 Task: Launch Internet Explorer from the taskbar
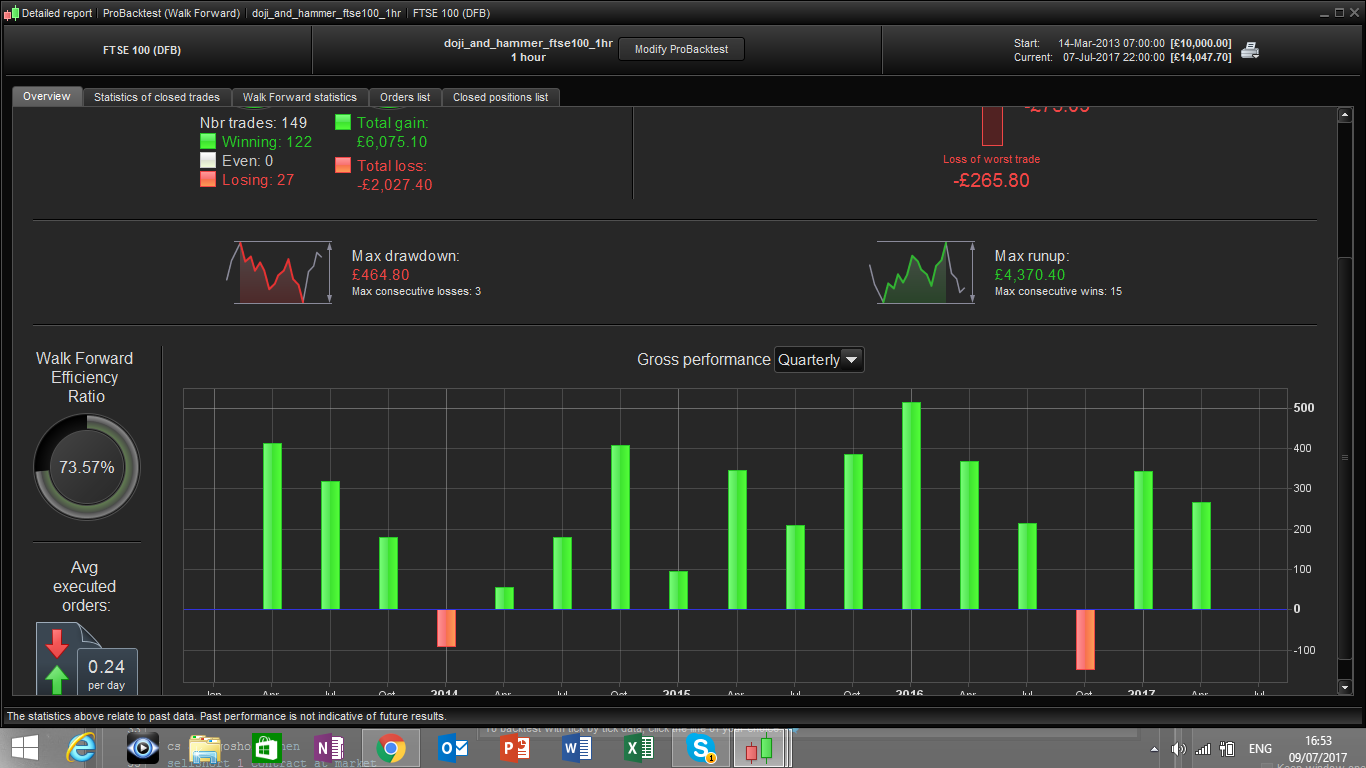(x=81, y=747)
